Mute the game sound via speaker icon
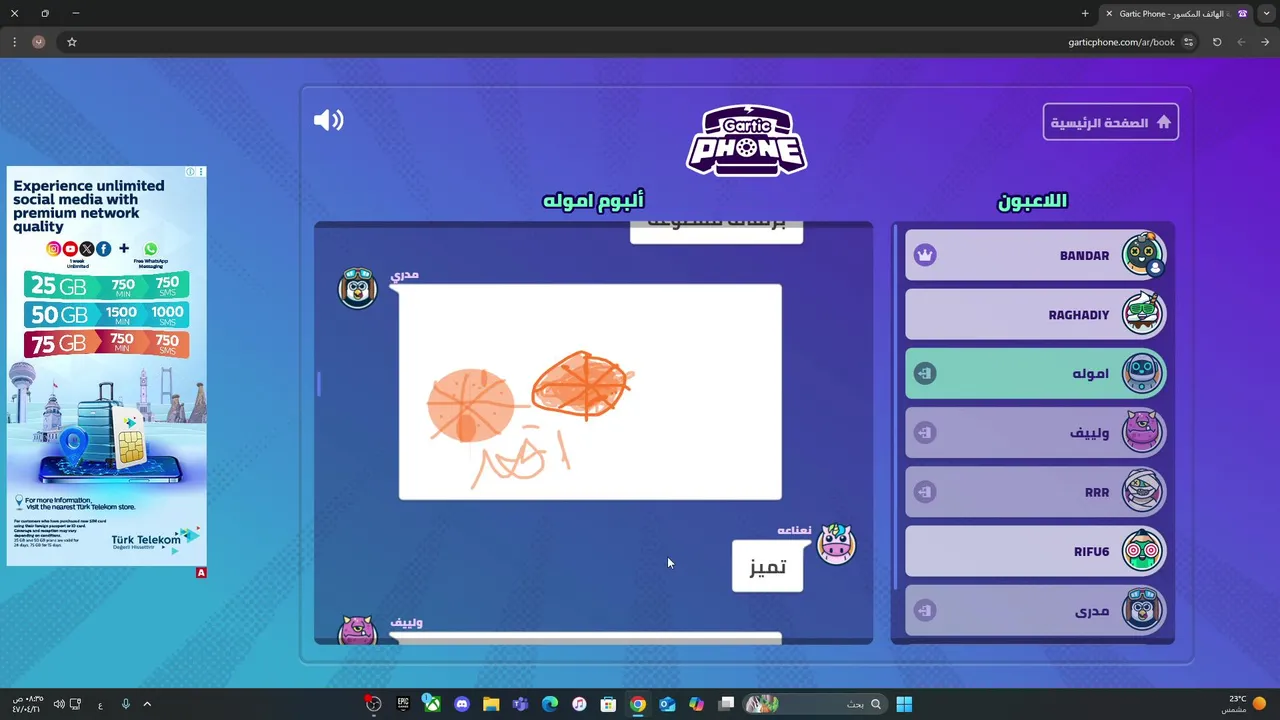This screenshot has height=720, width=1280. pos(328,121)
